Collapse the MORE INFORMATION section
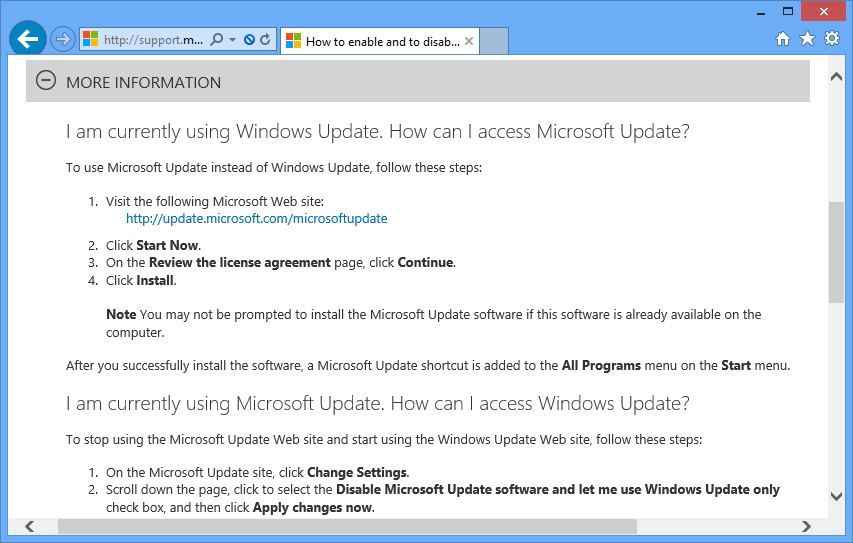The image size is (853, 543). coord(46,81)
